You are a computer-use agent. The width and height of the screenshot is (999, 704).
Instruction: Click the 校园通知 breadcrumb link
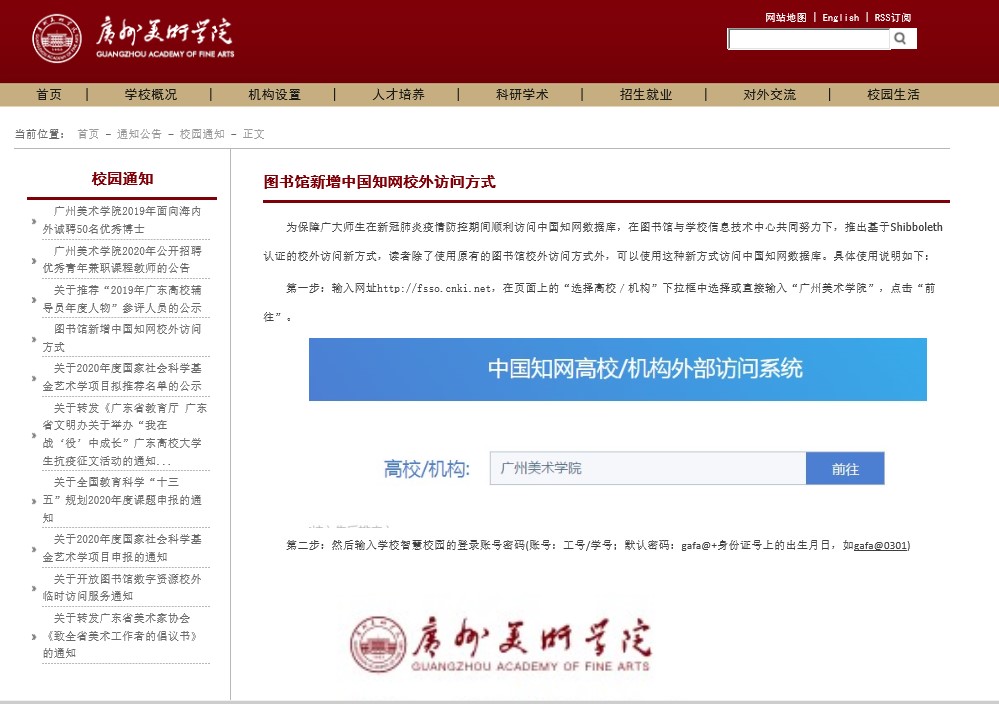pyautogui.click(x=202, y=134)
